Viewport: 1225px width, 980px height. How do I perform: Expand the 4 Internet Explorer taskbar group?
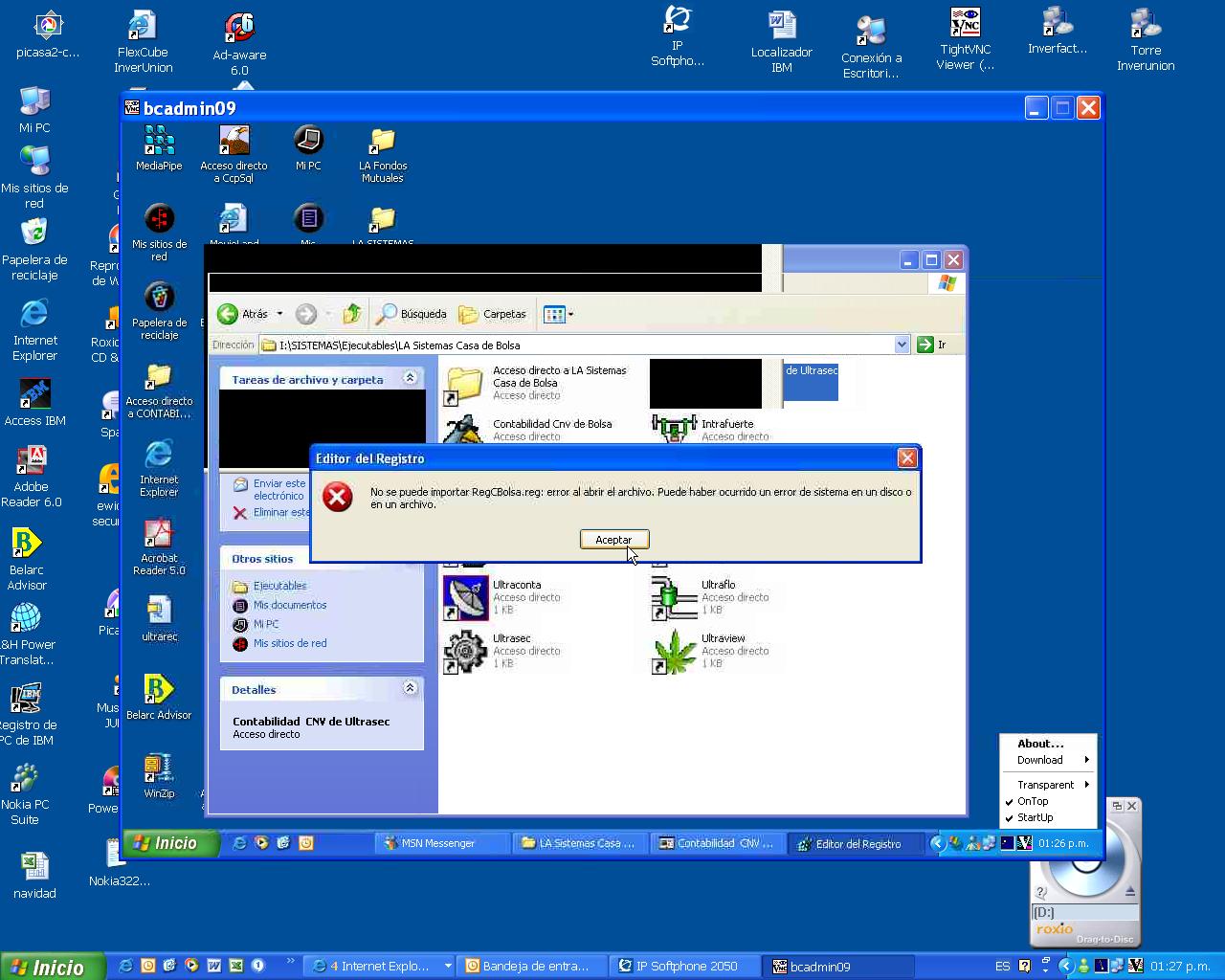(381, 967)
